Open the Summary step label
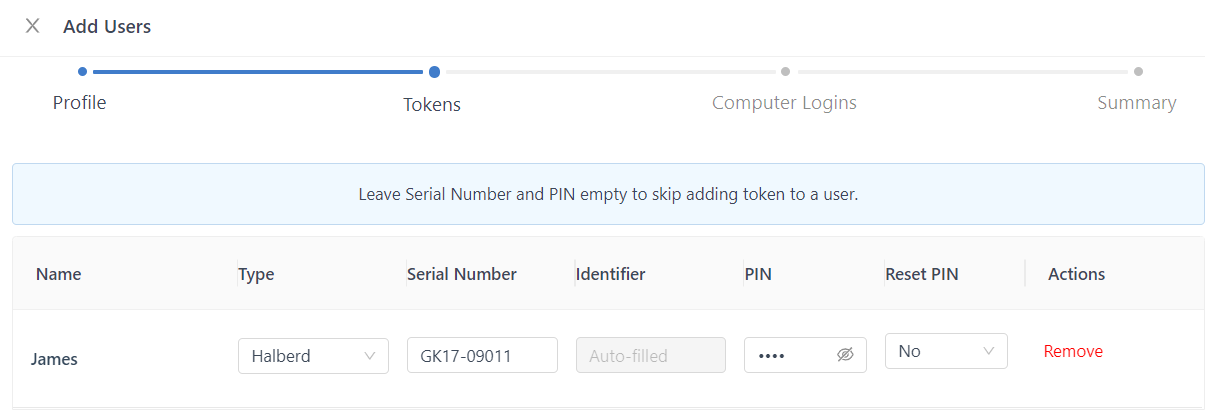Image resolution: width=1205 pixels, height=416 pixels. pyautogui.click(x=1136, y=103)
